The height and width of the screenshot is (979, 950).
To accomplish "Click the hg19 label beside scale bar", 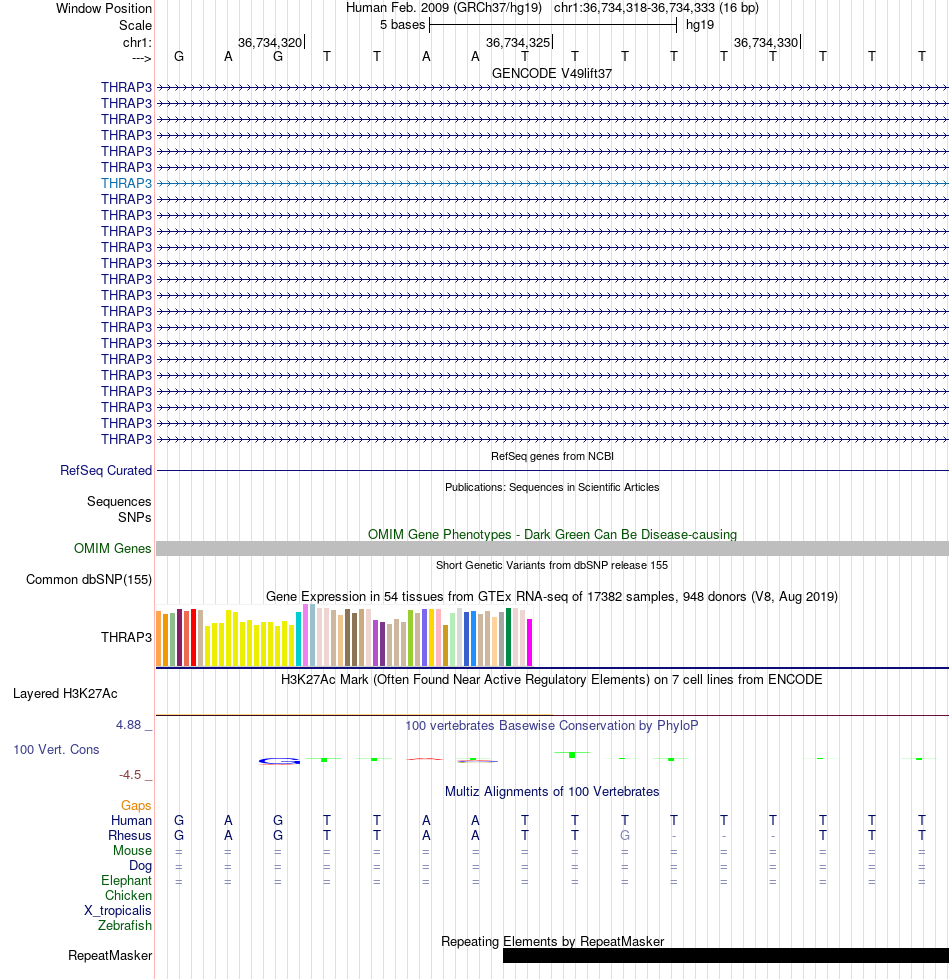I will pos(700,25).
